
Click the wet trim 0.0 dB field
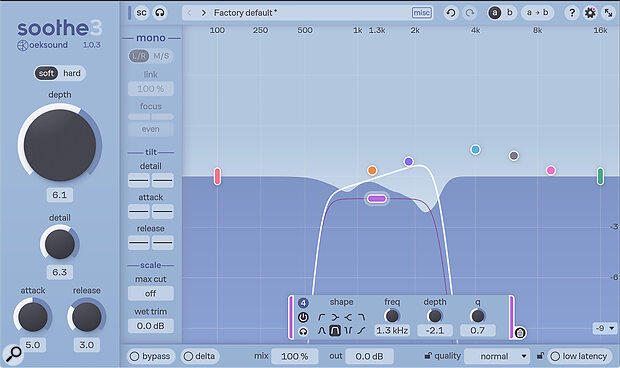coord(151,326)
